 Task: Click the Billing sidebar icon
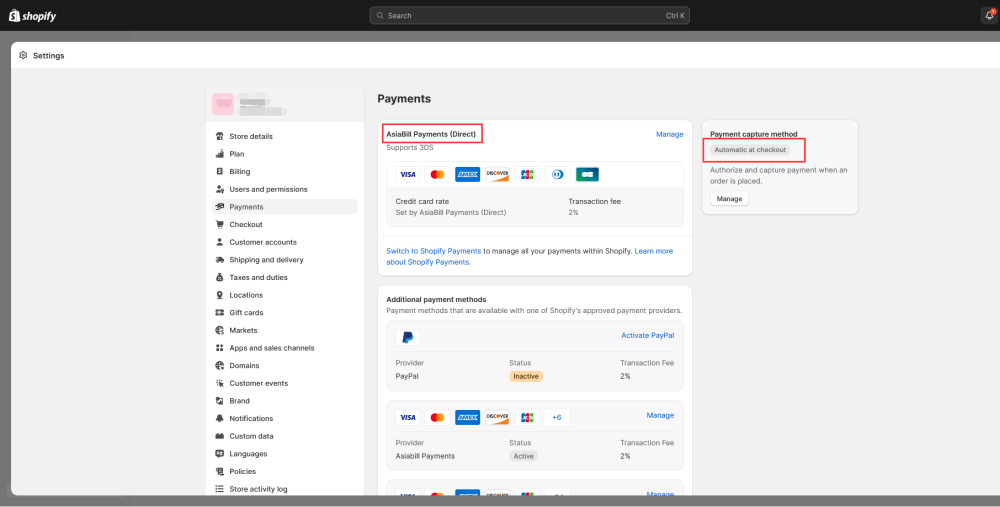pyautogui.click(x=220, y=172)
